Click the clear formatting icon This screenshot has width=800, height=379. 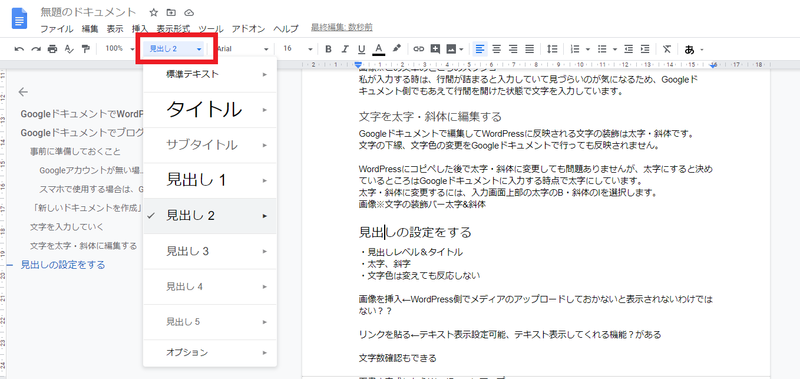click(x=667, y=49)
